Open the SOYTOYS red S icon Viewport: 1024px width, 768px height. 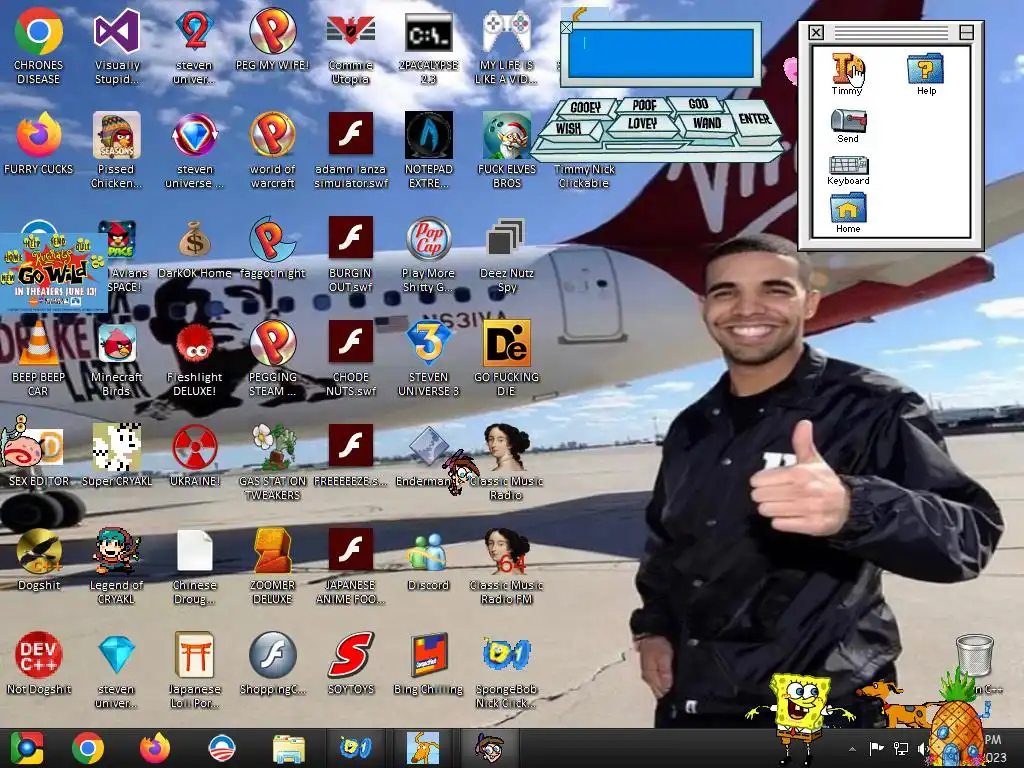point(351,654)
